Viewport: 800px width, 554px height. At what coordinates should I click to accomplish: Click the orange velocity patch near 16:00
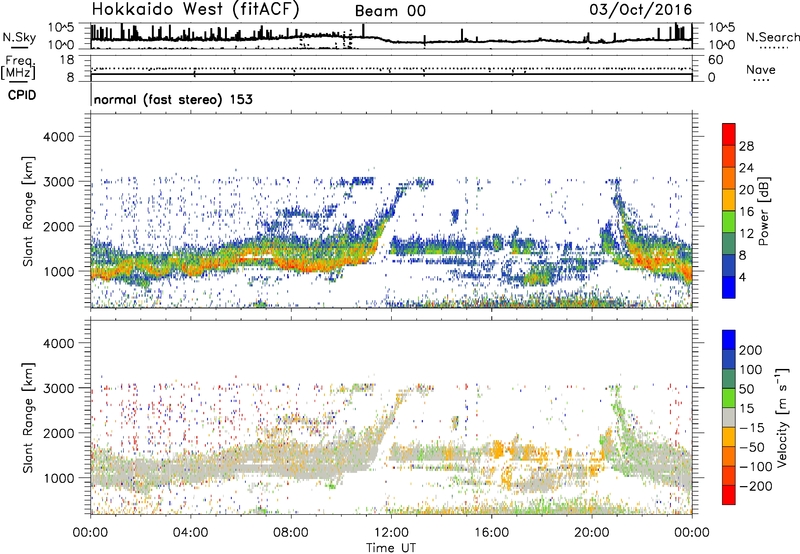[497, 451]
